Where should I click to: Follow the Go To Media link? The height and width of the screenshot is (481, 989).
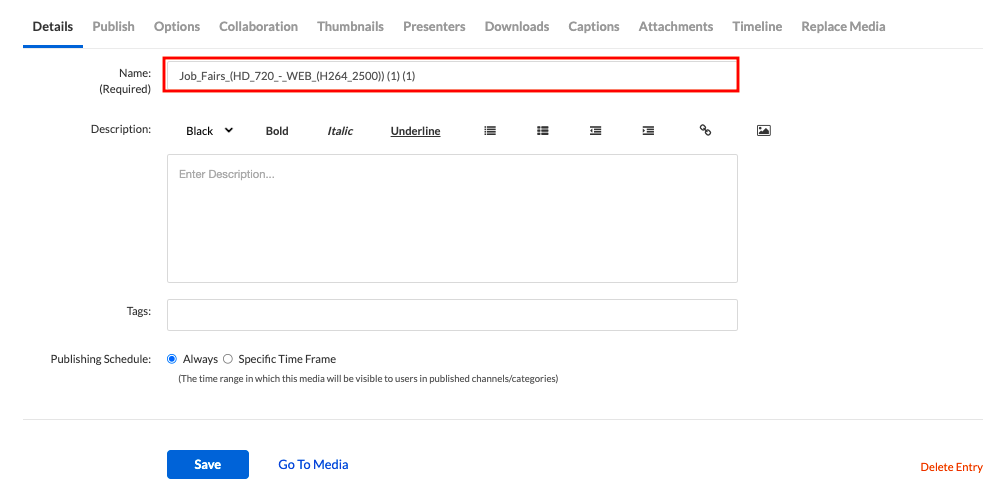(x=313, y=465)
